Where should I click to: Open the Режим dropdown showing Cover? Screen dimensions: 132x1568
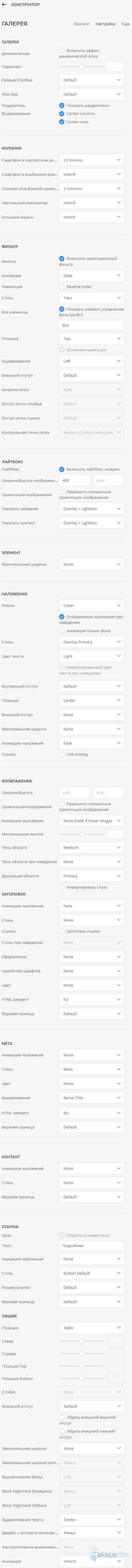(91, 606)
